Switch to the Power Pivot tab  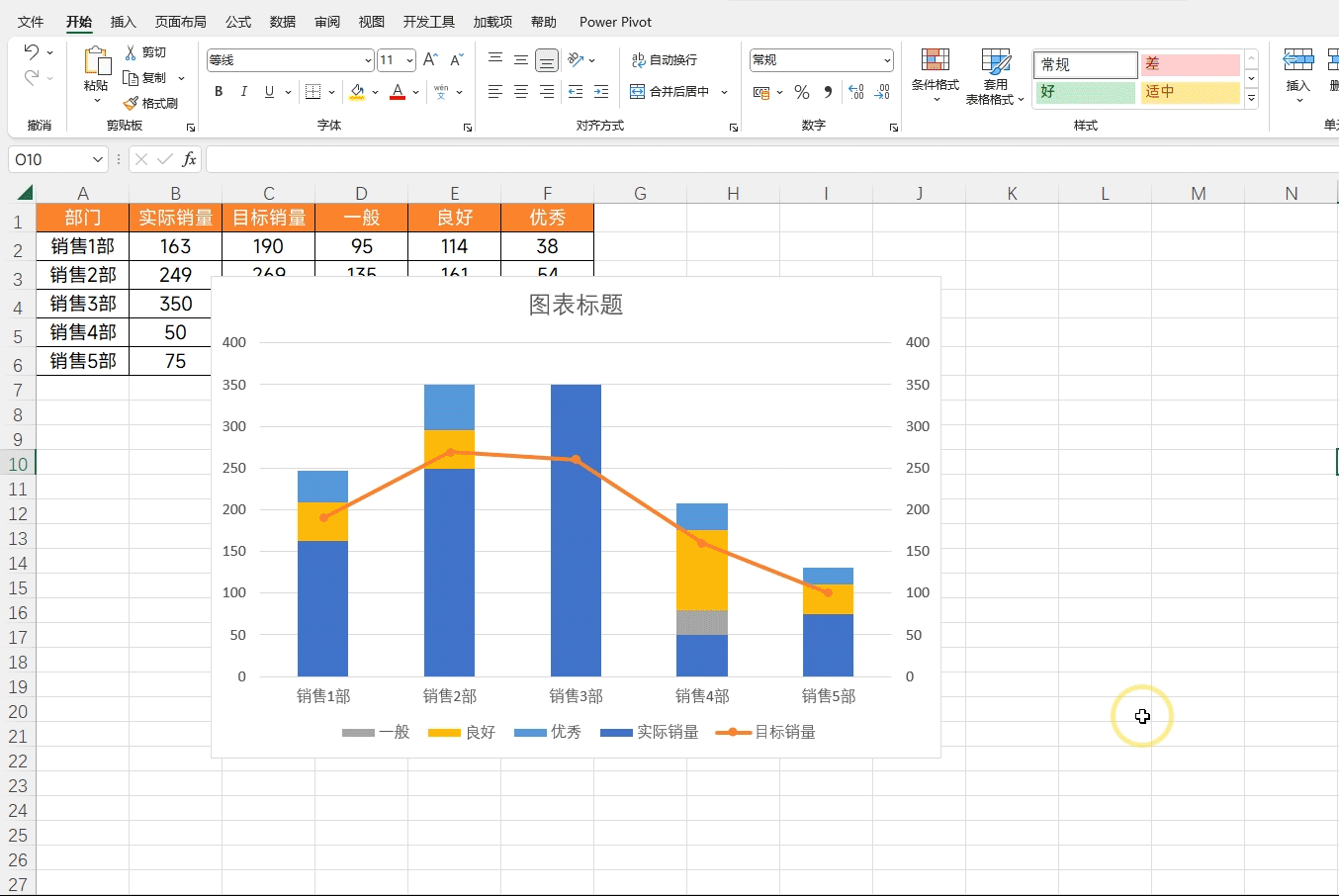[615, 22]
